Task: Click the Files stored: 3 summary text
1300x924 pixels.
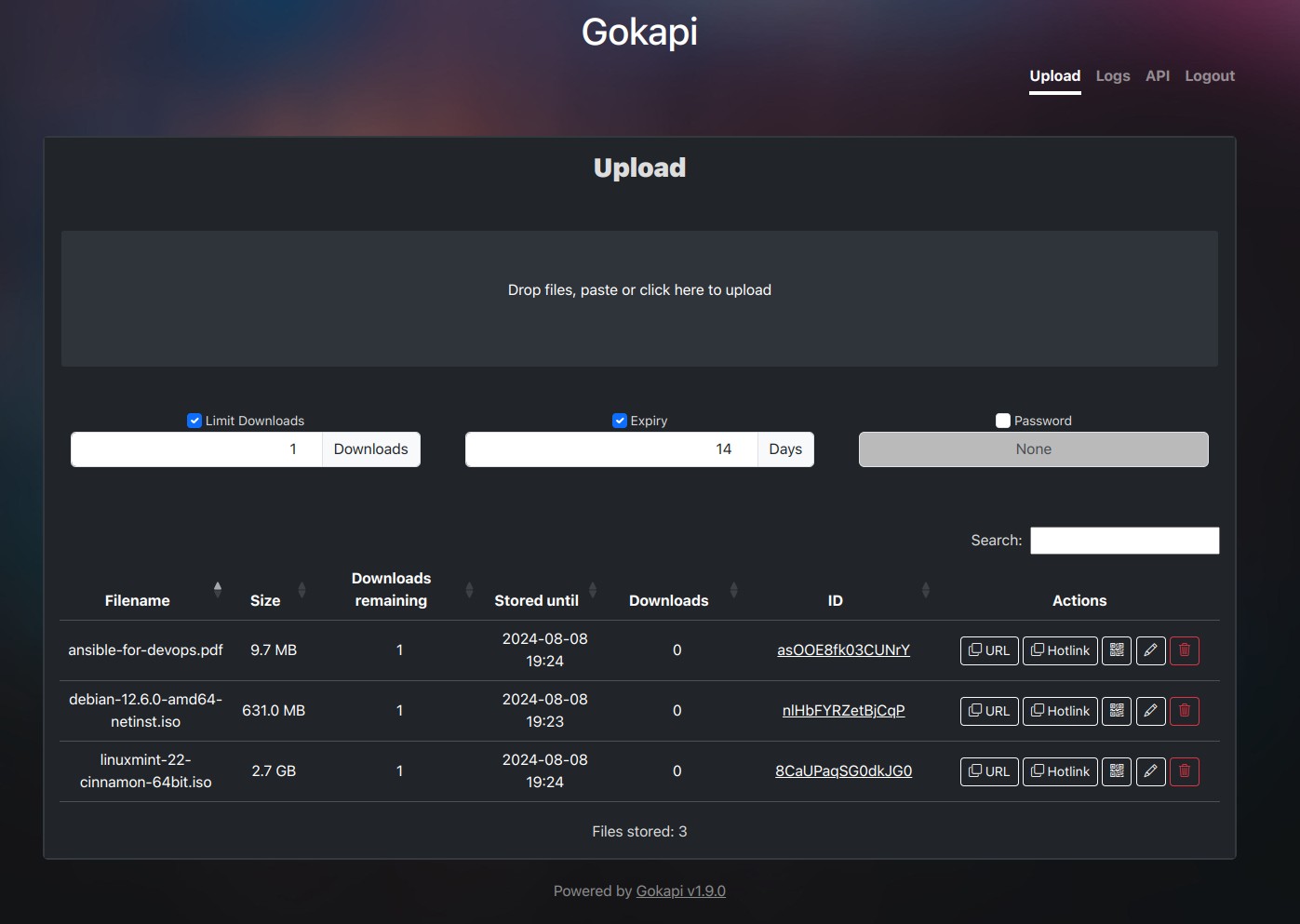Action: [x=639, y=832]
